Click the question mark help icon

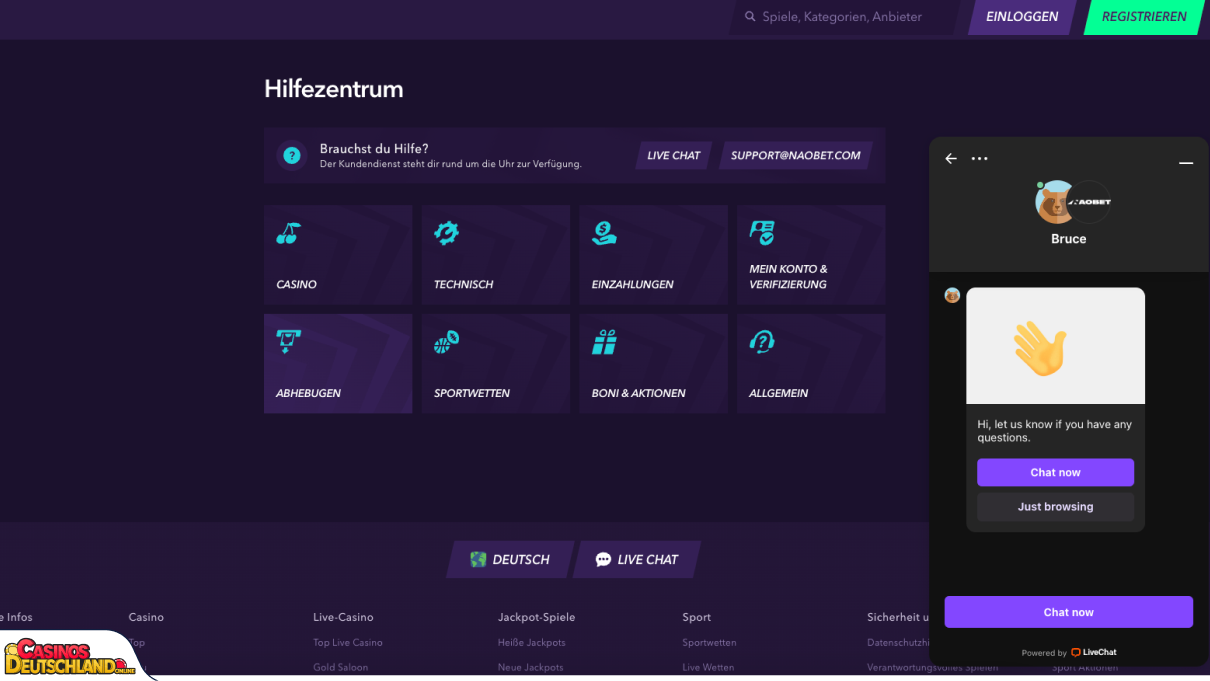pyautogui.click(x=291, y=155)
